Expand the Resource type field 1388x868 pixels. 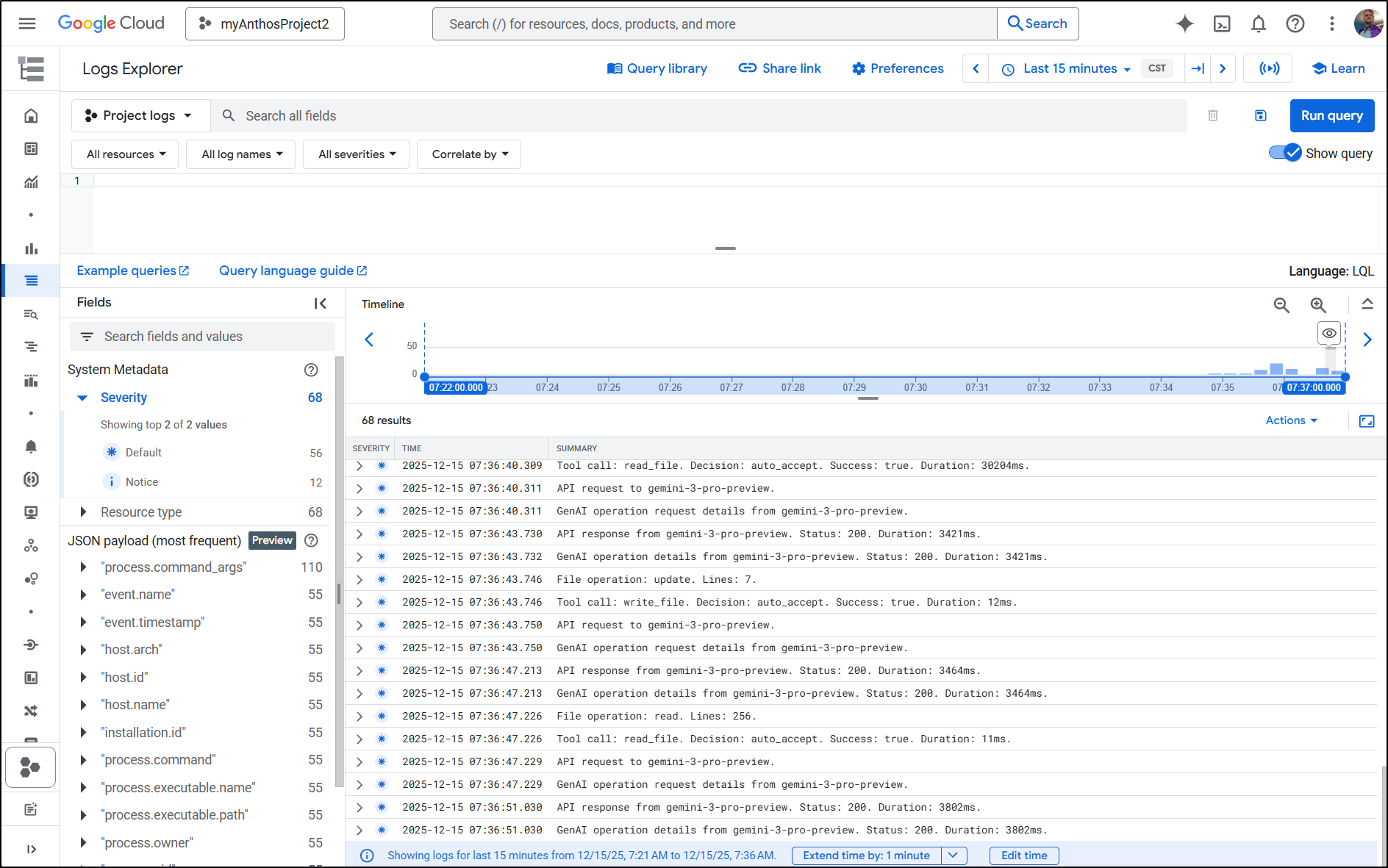tap(83, 512)
